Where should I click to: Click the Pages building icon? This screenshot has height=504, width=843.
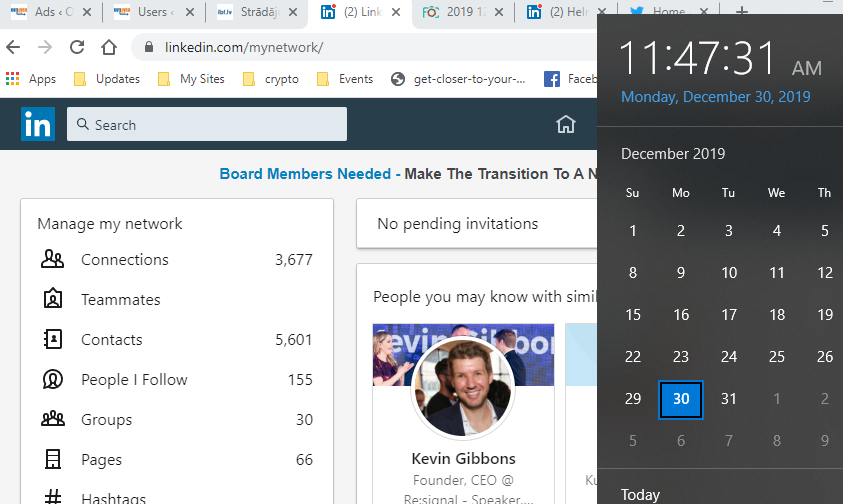[x=53, y=460]
